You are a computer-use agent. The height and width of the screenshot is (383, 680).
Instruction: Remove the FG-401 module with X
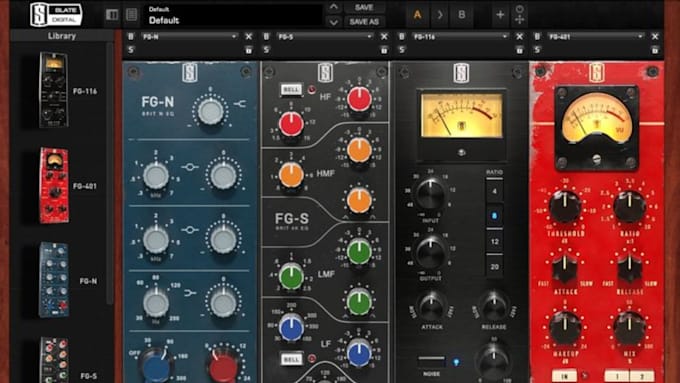pyautogui.click(x=655, y=37)
